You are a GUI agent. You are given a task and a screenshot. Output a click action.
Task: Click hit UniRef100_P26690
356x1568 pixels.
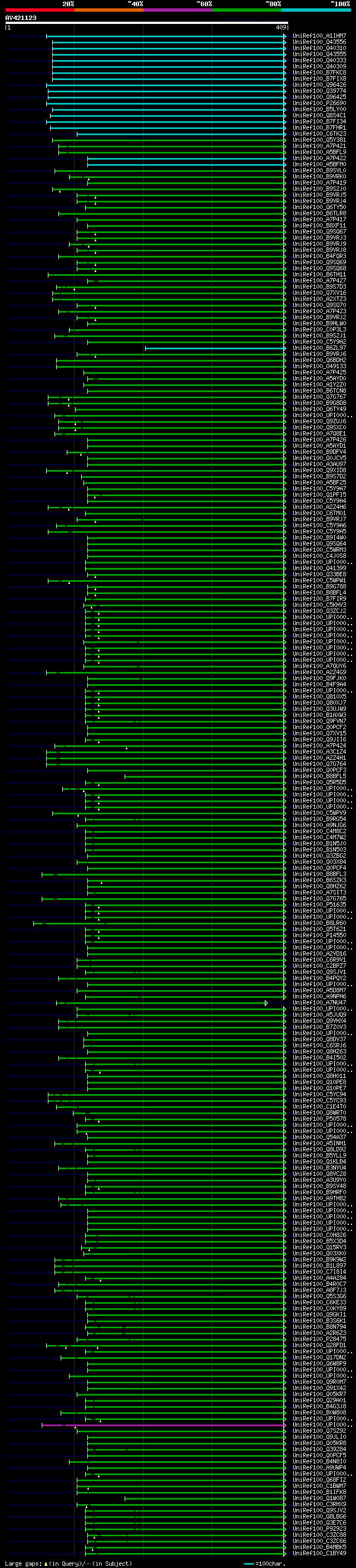(319, 103)
